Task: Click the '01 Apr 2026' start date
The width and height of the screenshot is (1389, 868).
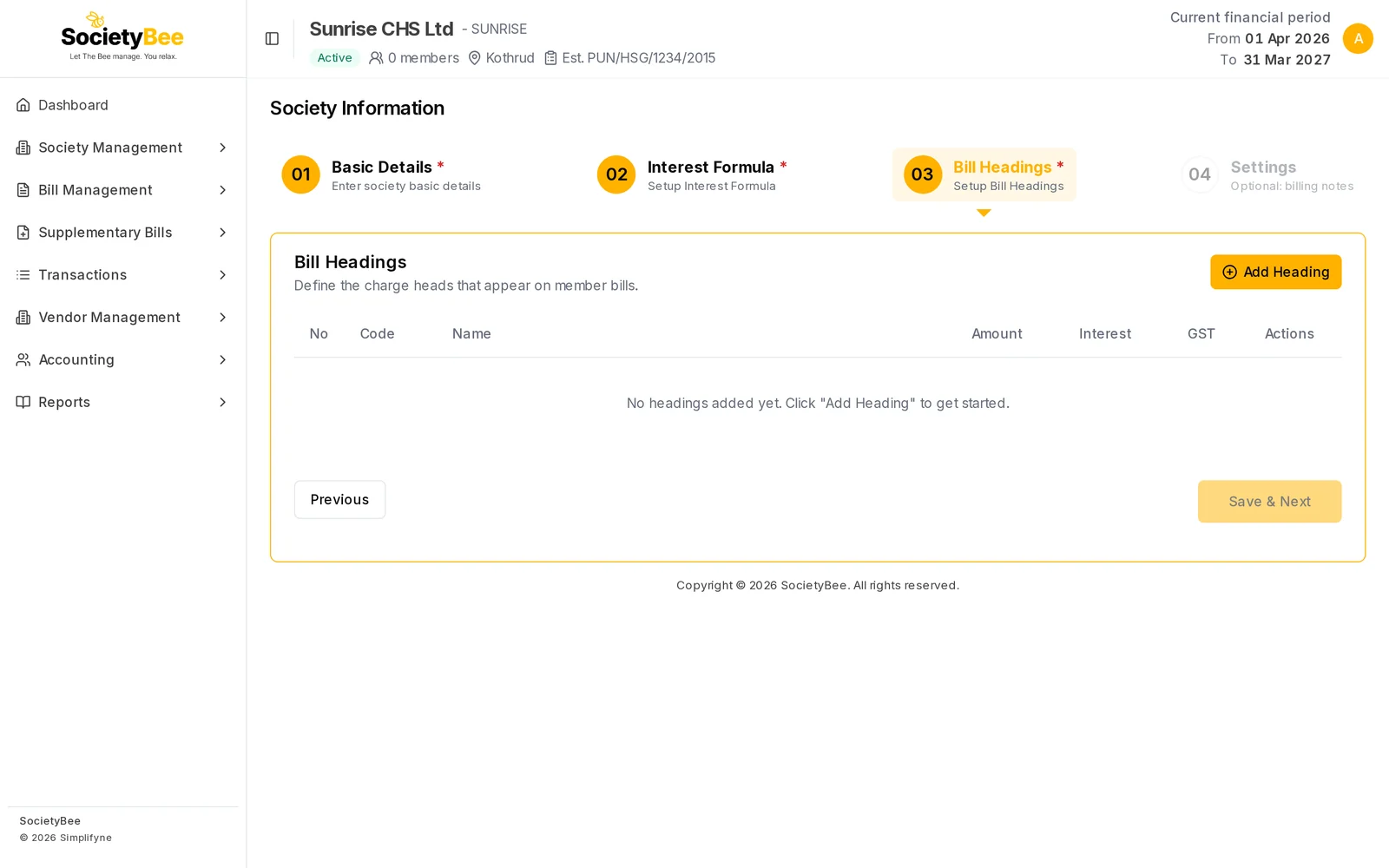Action: tap(1287, 39)
